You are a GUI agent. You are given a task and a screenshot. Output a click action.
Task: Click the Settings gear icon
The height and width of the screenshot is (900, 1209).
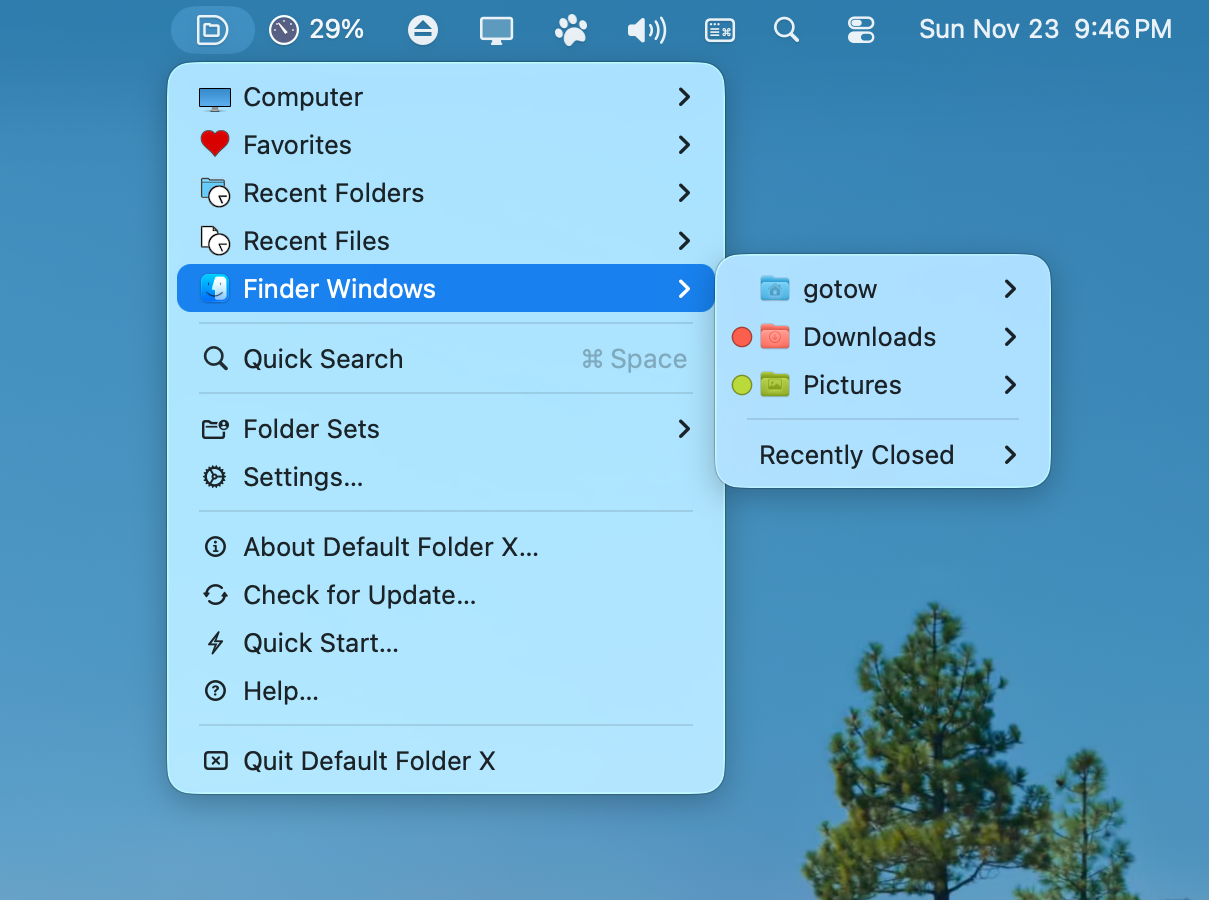pos(215,477)
